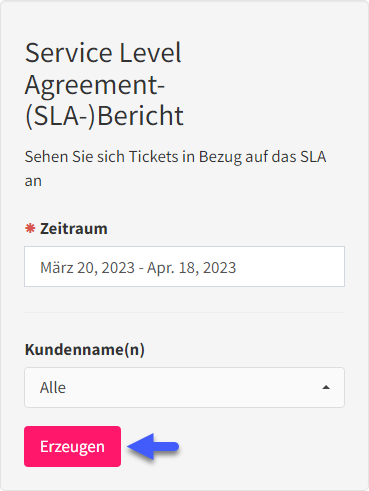Click the pink Erzeugen button
Viewport: 369px width, 491px height.
(72, 446)
